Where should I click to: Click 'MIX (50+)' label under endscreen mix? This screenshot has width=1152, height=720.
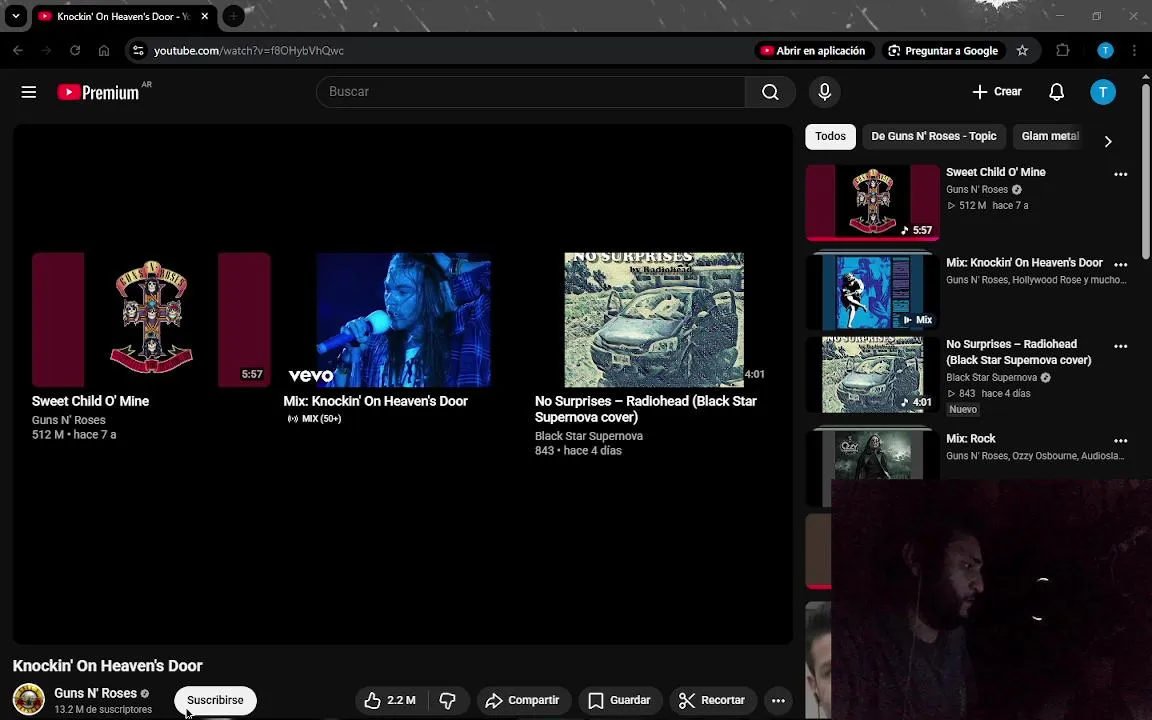[x=314, y=419]
